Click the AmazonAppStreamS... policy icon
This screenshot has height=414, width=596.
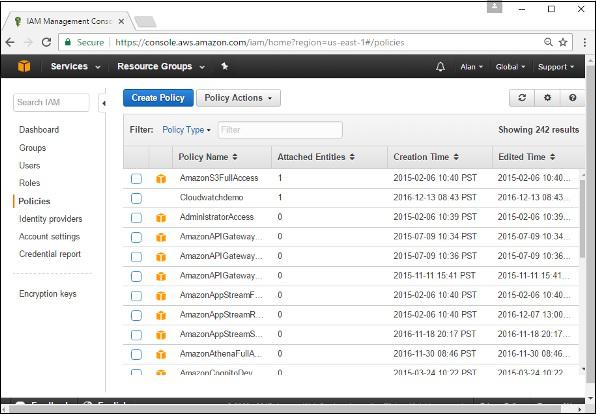coord(161,335)
